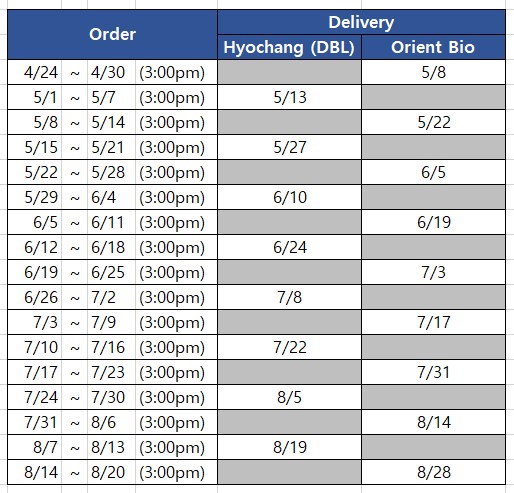
Task: Click the Orient Bio column header
Action: tap(433, 47)
